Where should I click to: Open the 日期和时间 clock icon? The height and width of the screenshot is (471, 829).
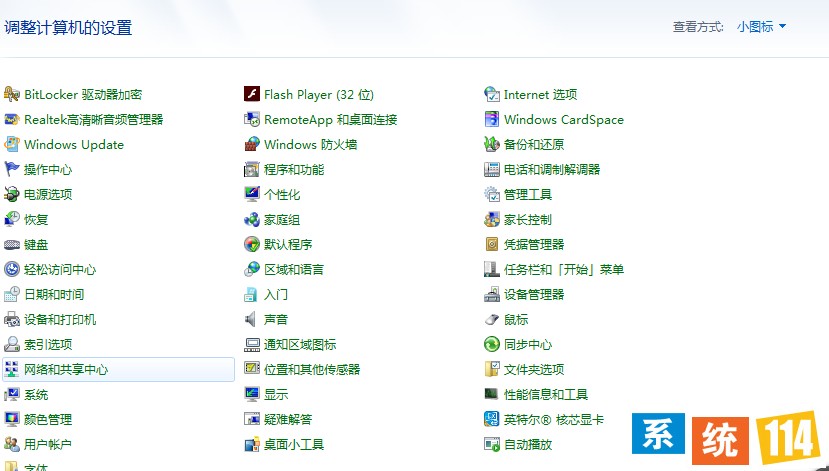pyautogui.click(x=12, y=294)
